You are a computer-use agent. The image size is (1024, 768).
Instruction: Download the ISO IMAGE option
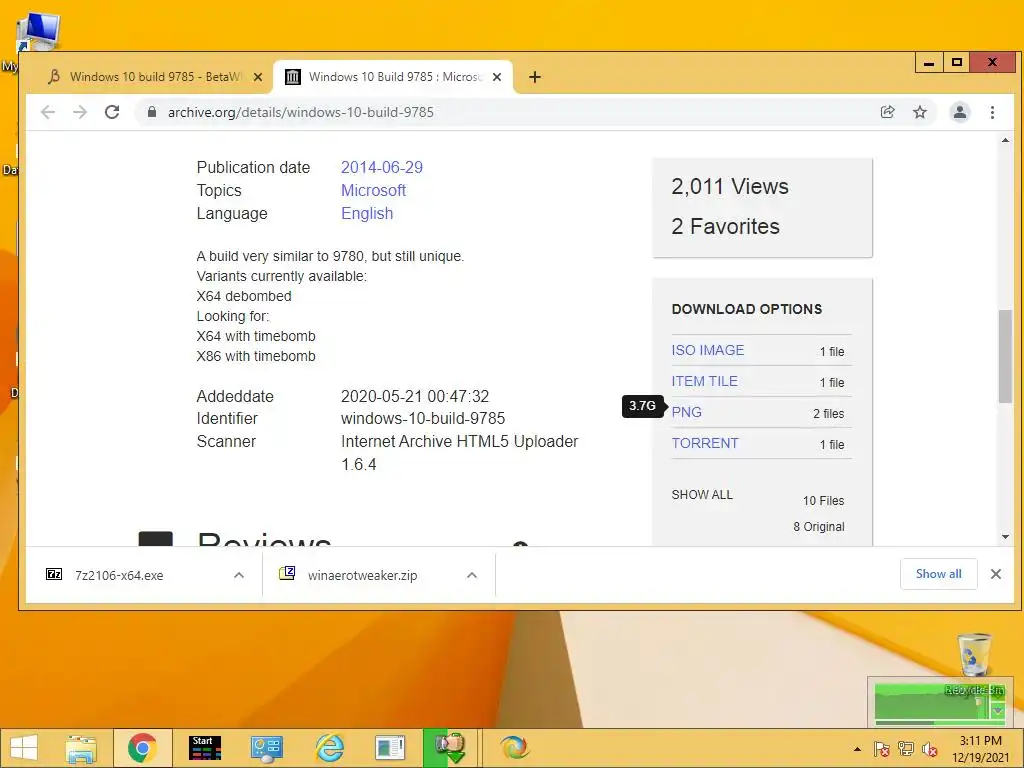click(707, 350)
